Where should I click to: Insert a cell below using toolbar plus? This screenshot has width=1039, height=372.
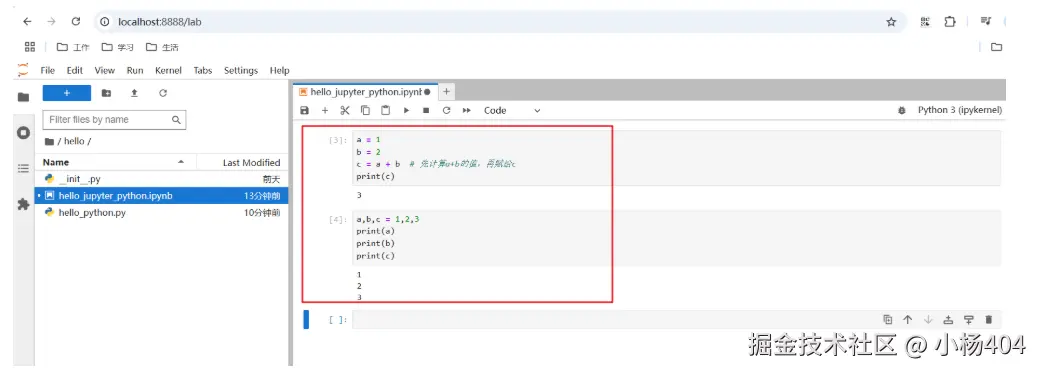pyautogui.click(x=325, y=111)
